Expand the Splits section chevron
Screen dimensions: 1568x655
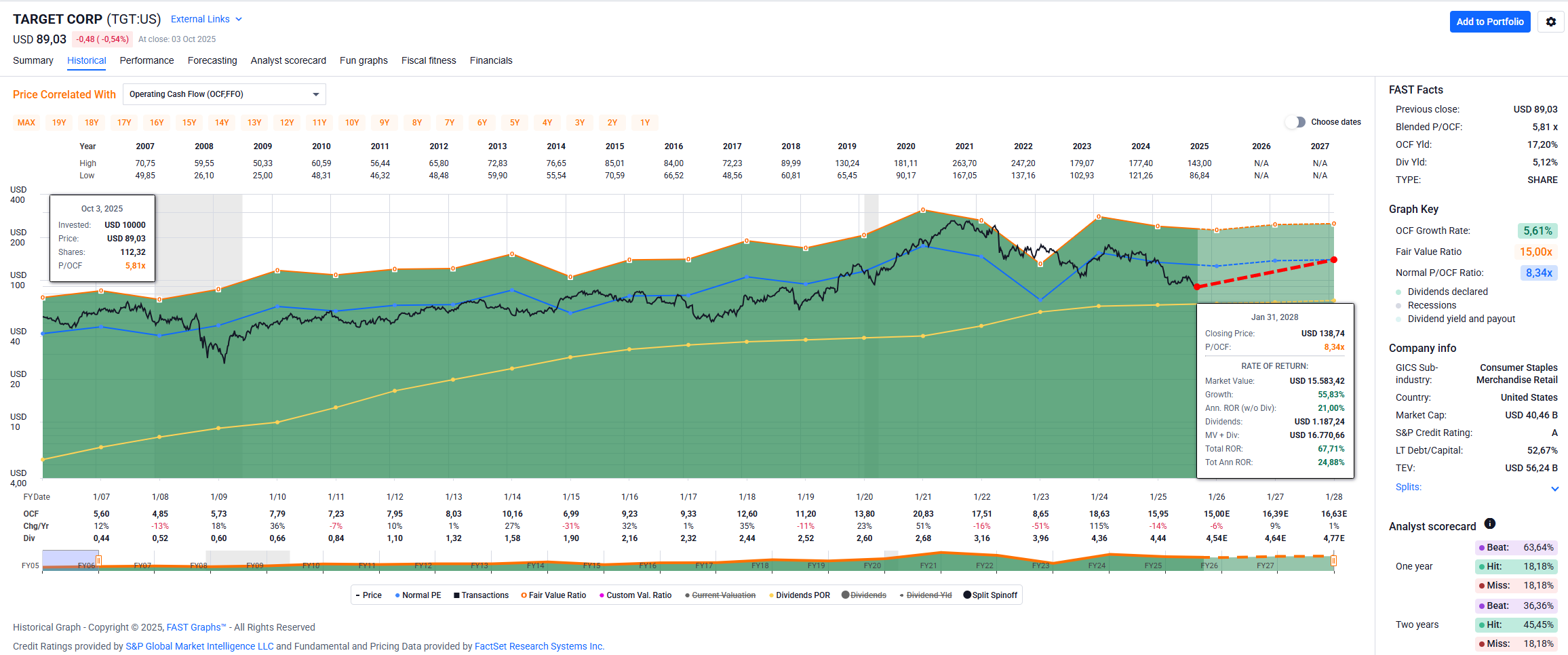point(1554,488)
